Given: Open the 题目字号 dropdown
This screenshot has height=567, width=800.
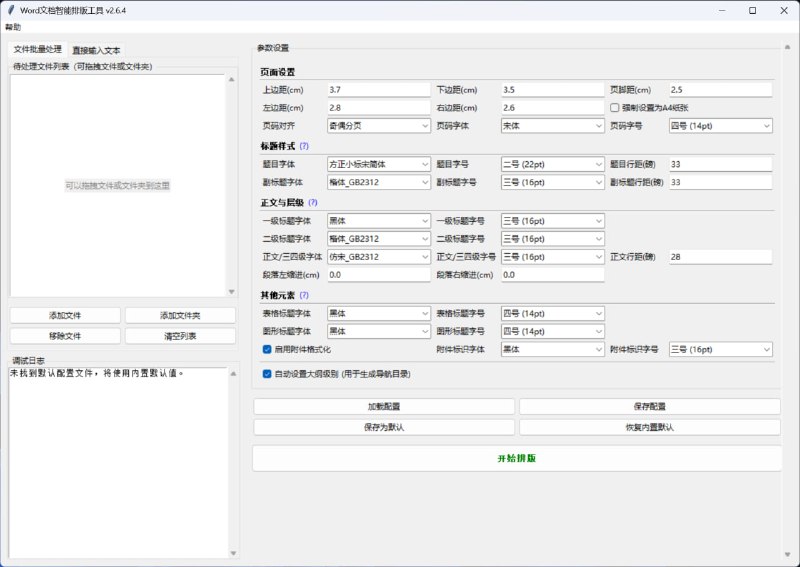Looking at the screenshot, I should pos(553,164).
